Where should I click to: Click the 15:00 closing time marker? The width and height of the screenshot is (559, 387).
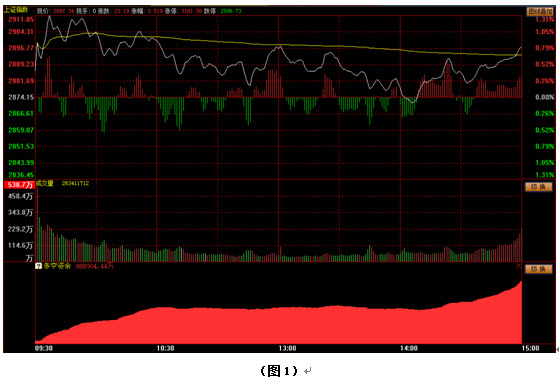point(530,348)
